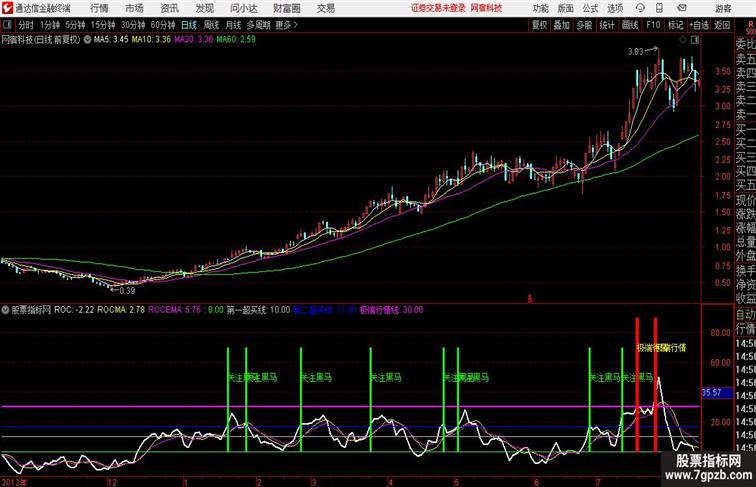Click the mobile phone icon
The height and width of the screenshot is (487, 756).
coord(660,8)
